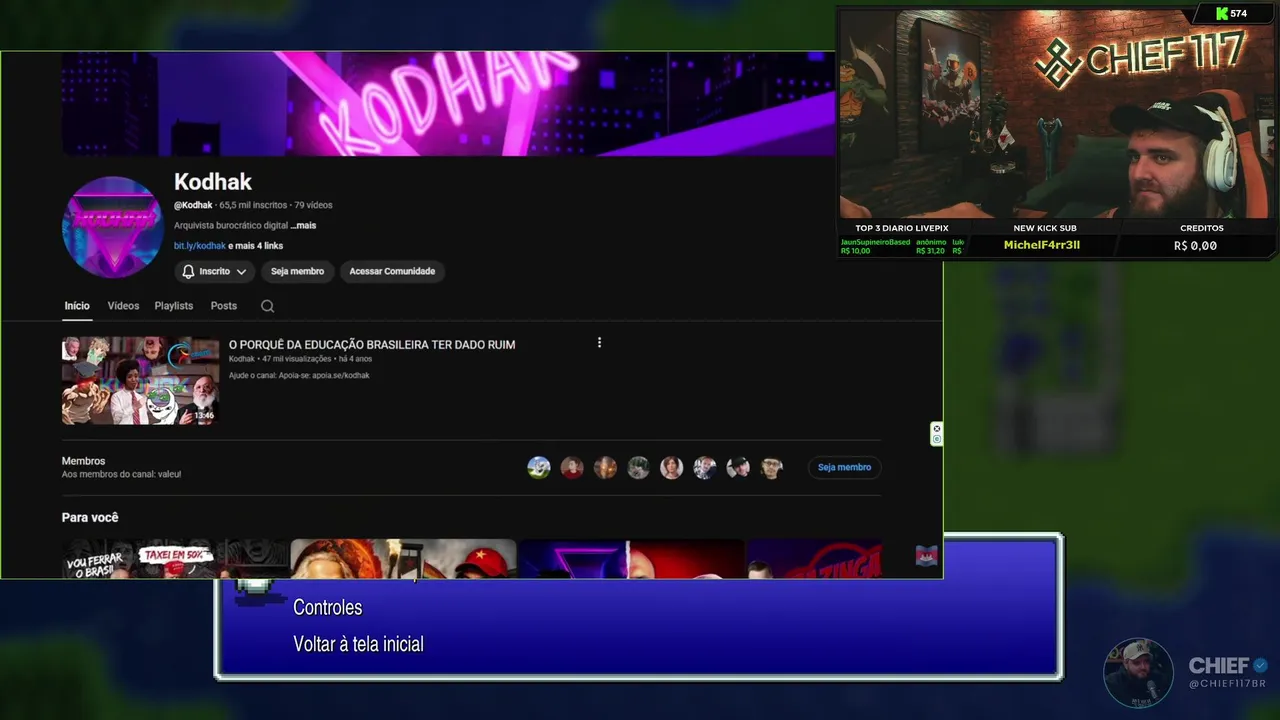The width and height of the screenshot is (1280, 720).
Task: Click the blue verified badge beside CHIEF
Action: [1260, 665]
